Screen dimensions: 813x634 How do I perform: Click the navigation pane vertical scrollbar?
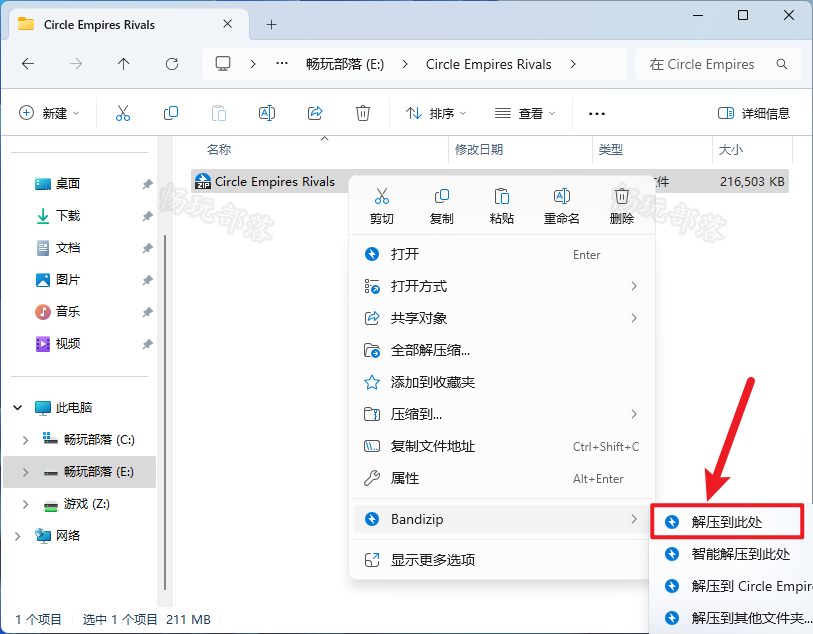tap(165, 412)
